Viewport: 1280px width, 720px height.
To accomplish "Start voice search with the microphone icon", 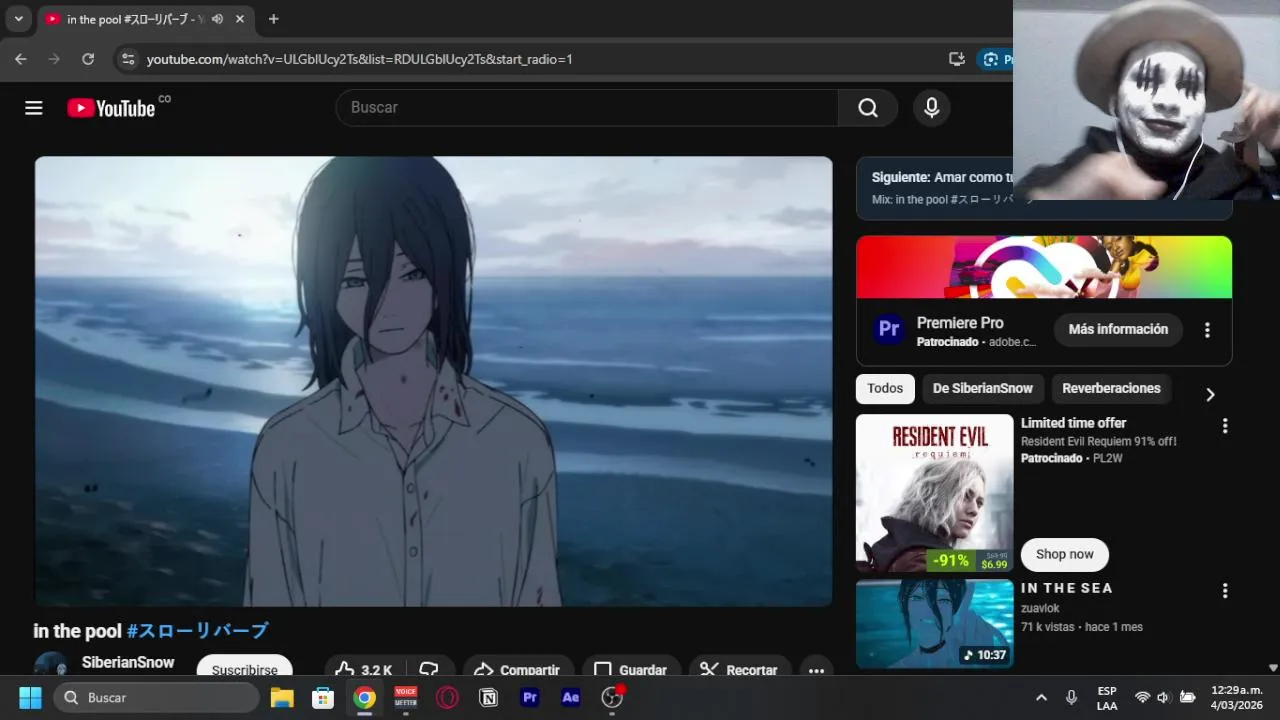I will 931,108.
